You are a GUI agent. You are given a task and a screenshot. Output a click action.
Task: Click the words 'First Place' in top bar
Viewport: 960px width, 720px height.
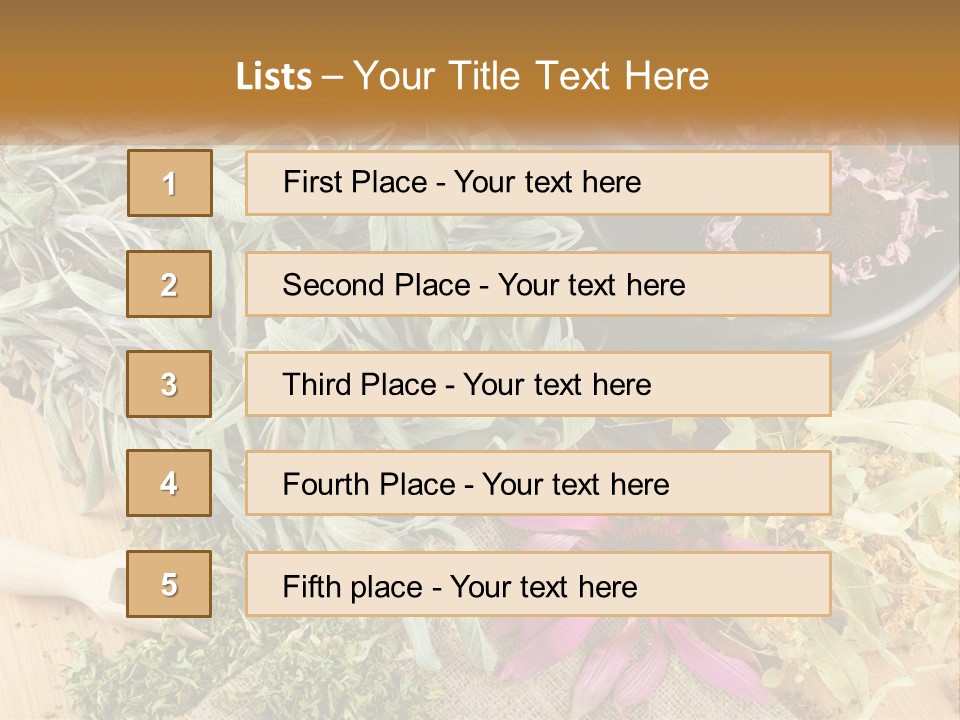point(355,182)
